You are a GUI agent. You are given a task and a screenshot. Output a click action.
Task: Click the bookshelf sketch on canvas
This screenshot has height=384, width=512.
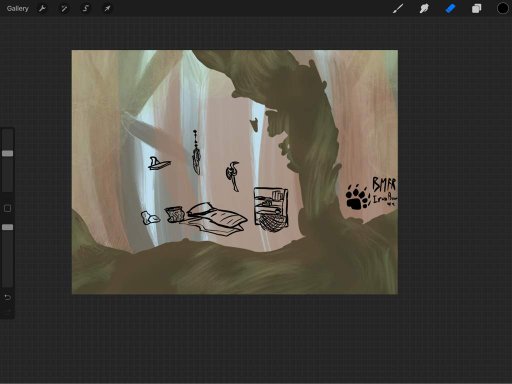(x=271, y=209)
